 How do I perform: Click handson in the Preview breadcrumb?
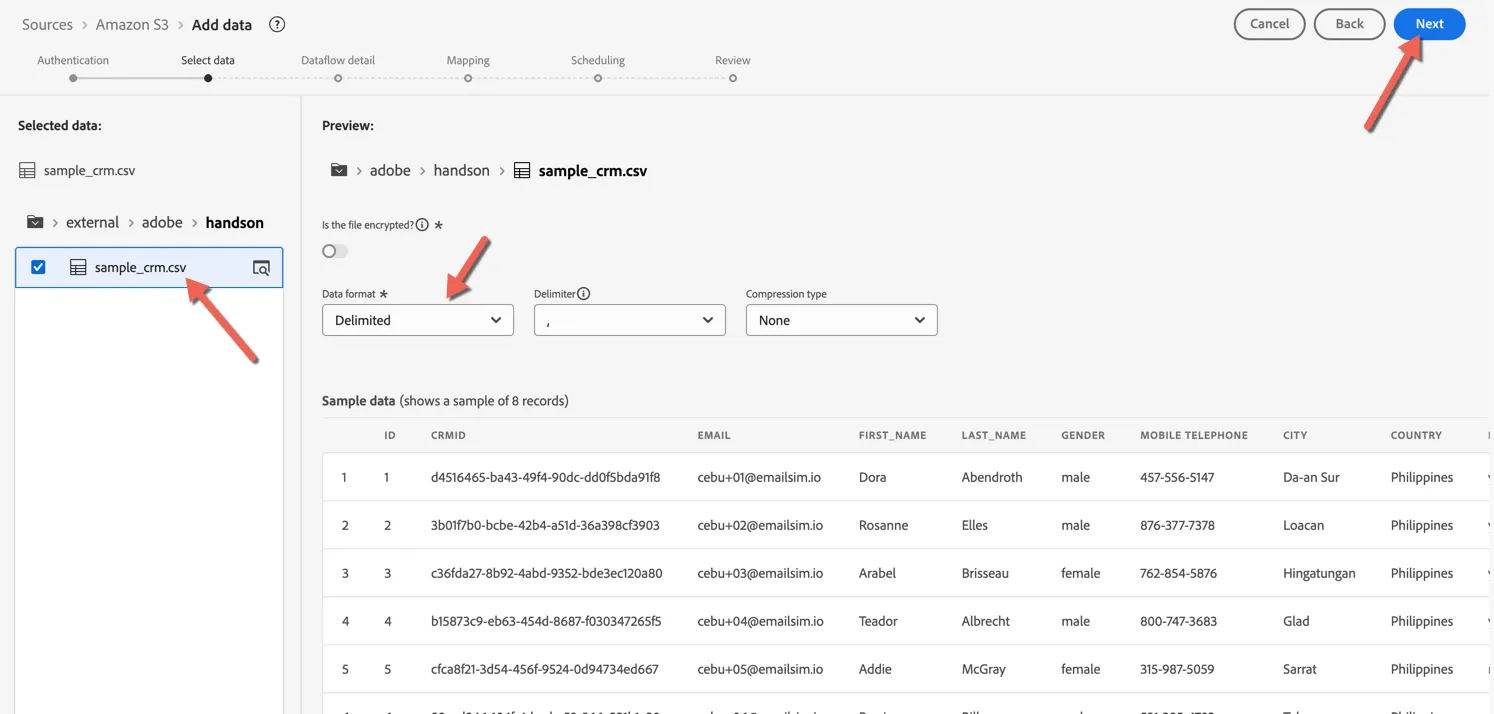pos(461,170)
